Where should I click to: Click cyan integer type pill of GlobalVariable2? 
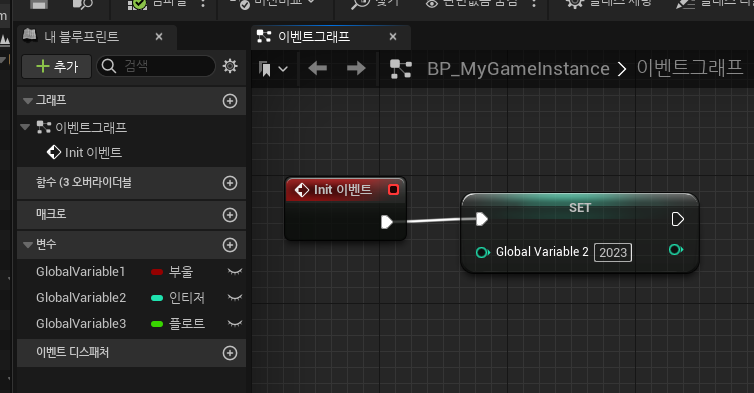click(x=157, y=298)
